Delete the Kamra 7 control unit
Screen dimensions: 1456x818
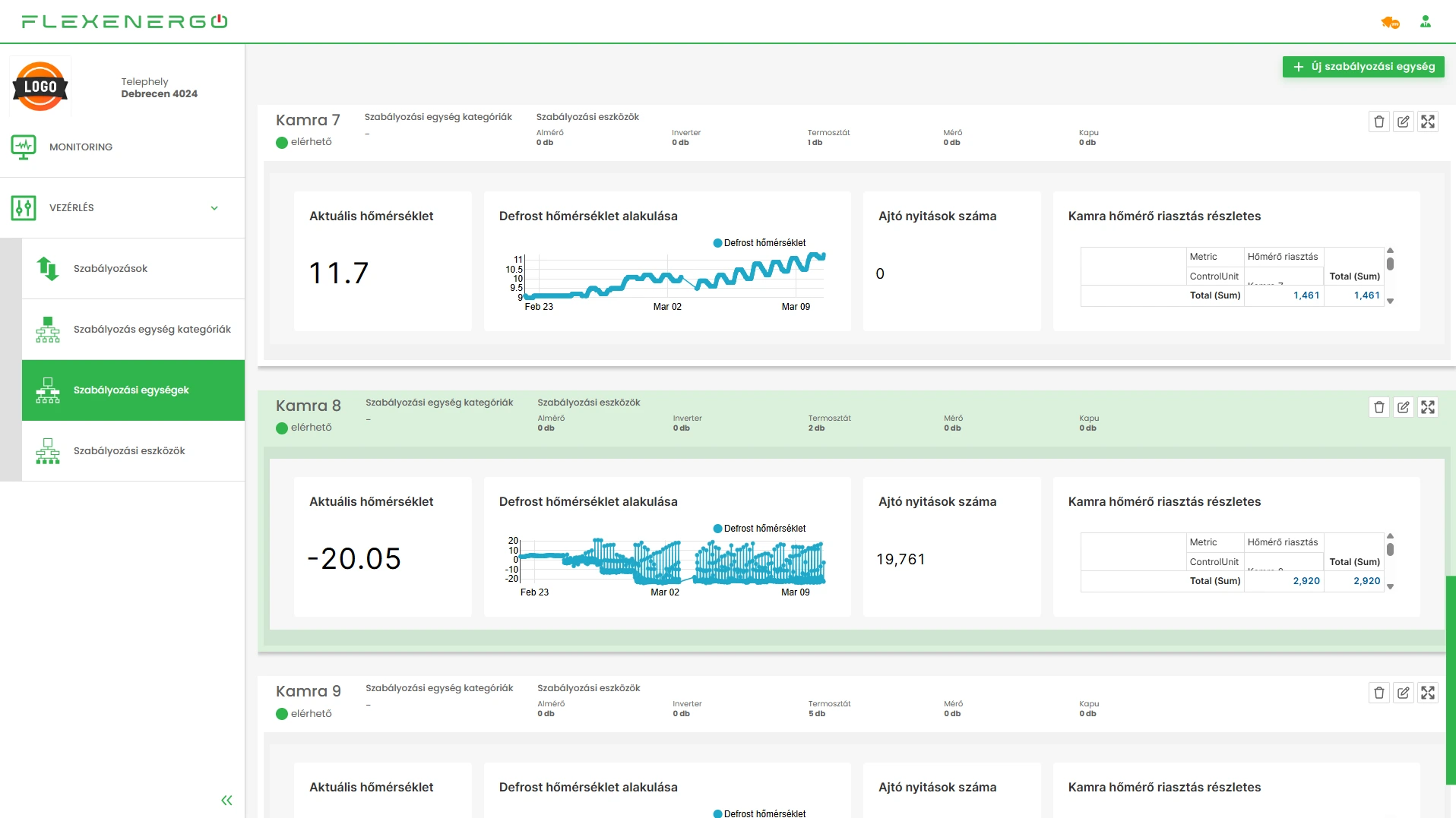click(1379, 122)
